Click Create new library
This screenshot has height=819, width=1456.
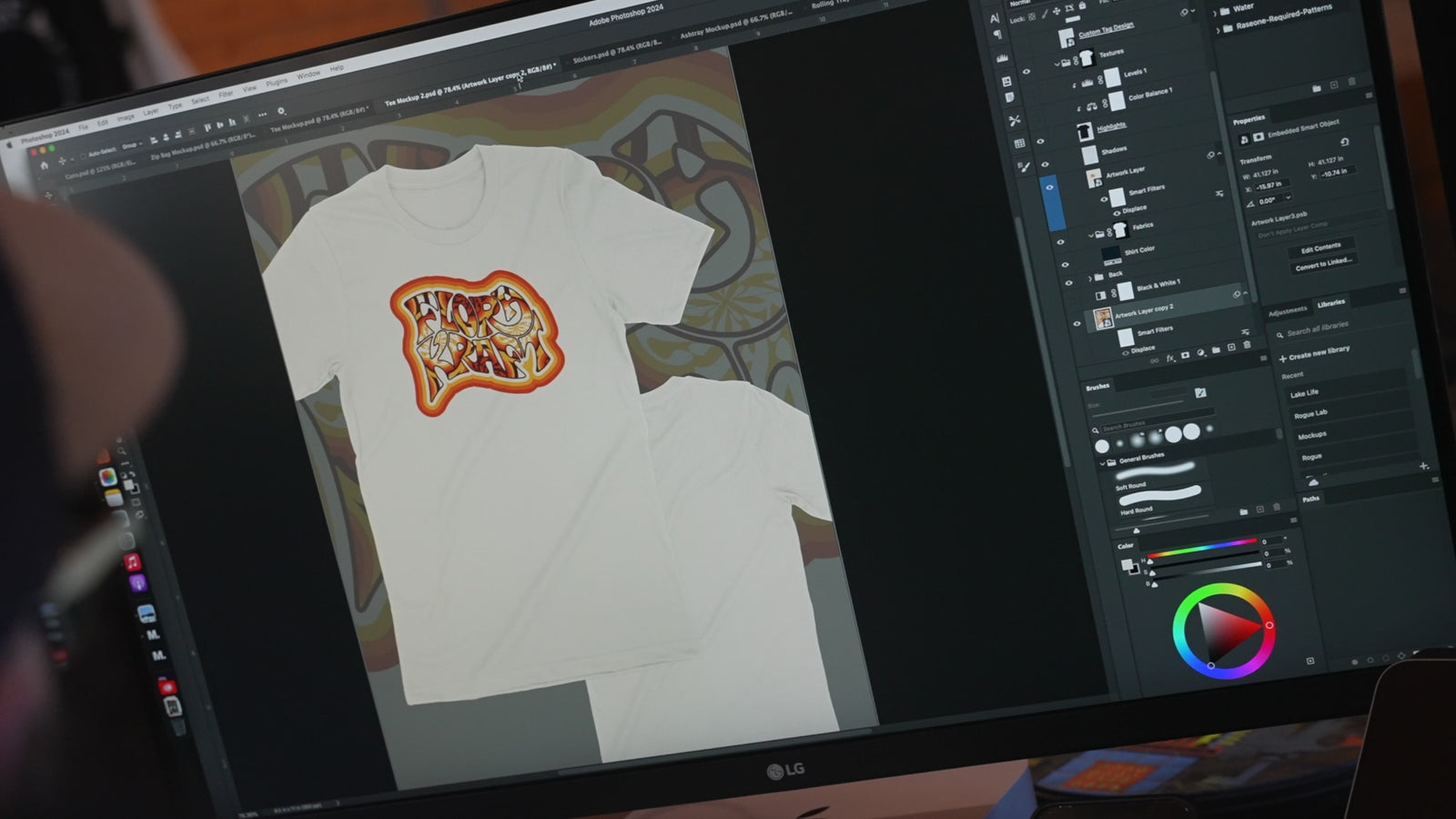point(1314,353)
